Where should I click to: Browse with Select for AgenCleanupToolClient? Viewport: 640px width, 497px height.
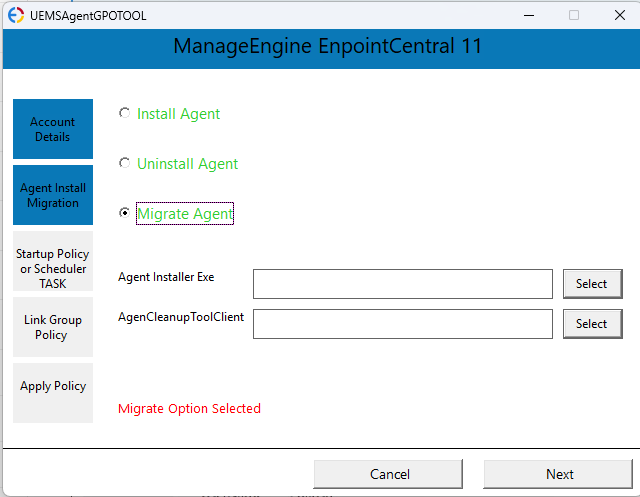tap(593, 324)
